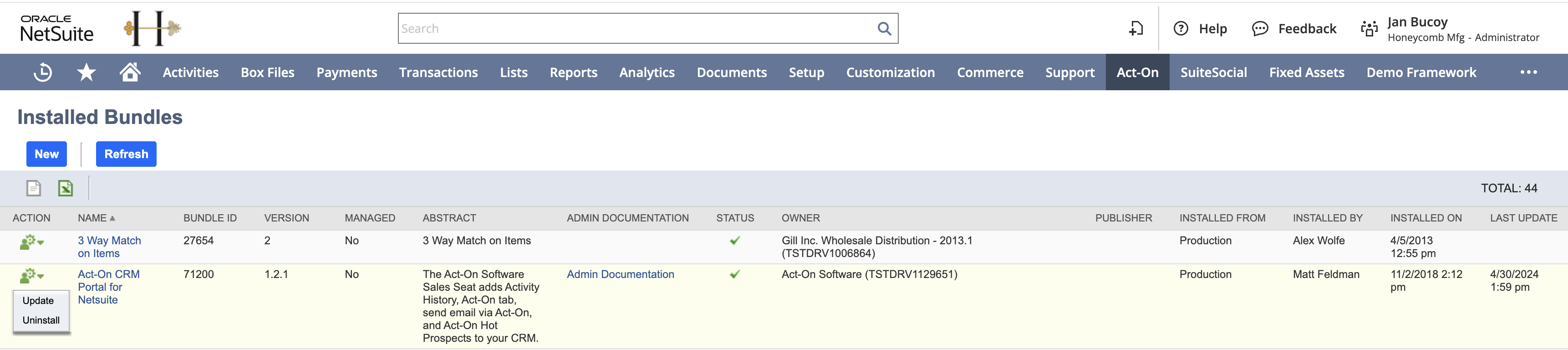The width and height of the screenshot is (1568, 350).
Task: Sort by INSTALLED BY column header
Action: pos(1328,218)
